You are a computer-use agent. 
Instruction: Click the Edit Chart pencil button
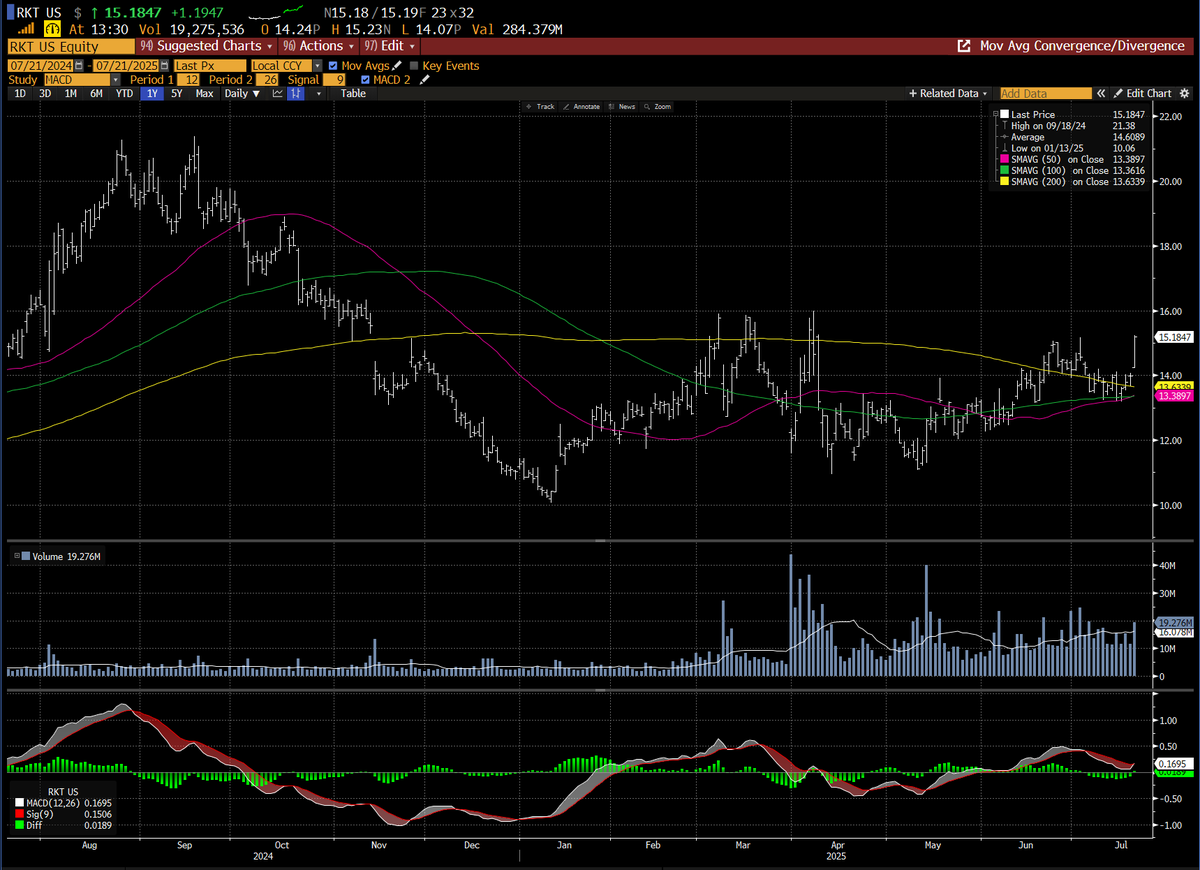tap(1143, 93)
